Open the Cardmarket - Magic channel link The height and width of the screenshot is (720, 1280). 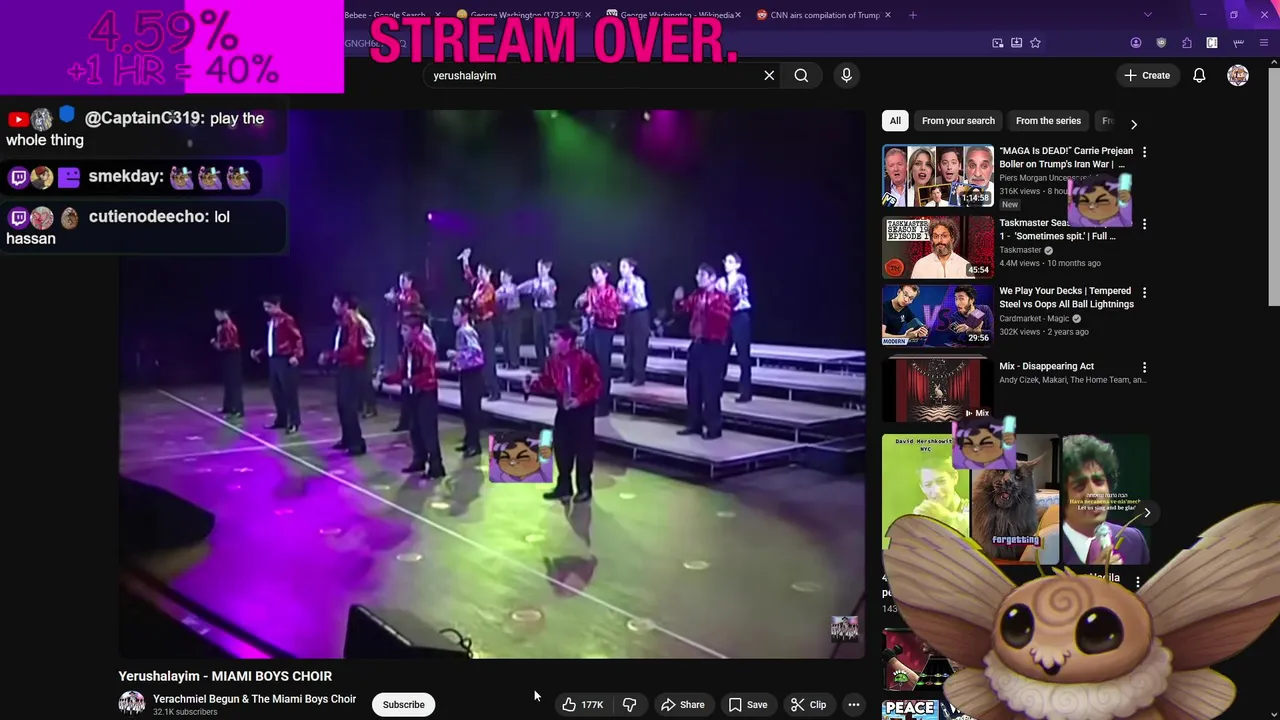coord(1034,318)
